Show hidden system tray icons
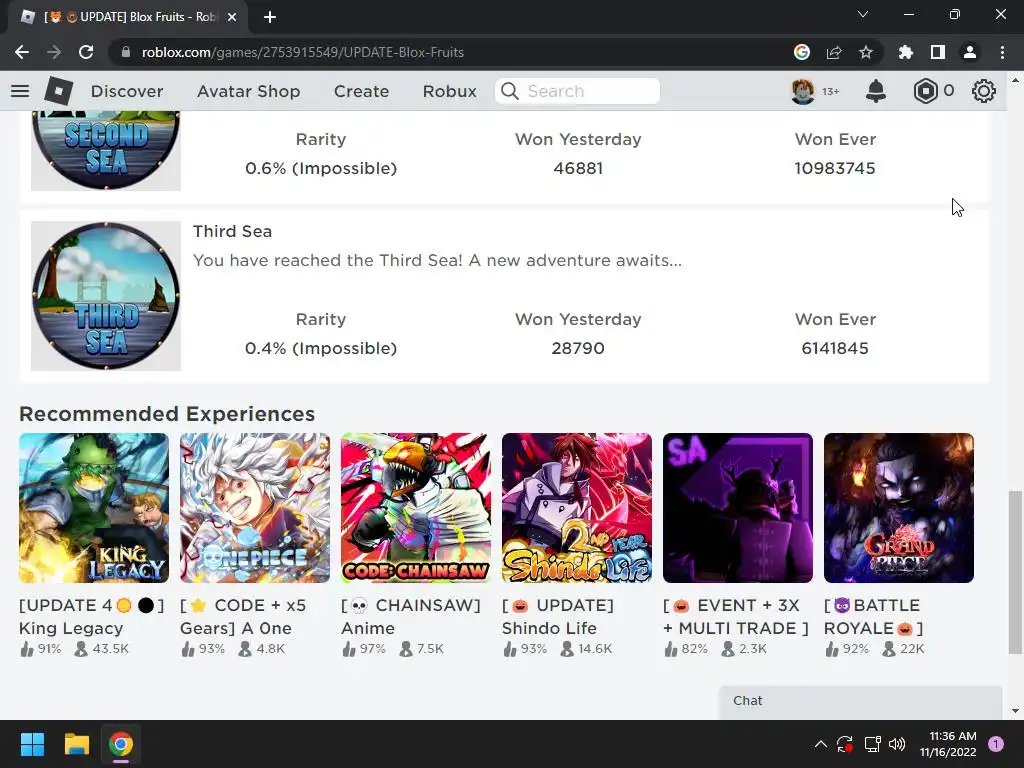 [821, 744]
